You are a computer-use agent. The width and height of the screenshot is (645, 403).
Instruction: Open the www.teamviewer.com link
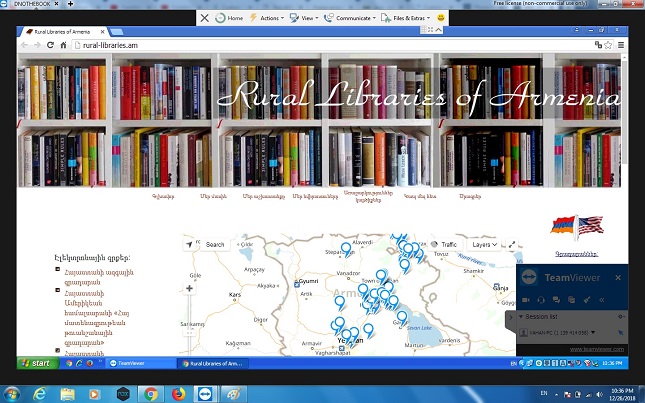pos(596,349)
